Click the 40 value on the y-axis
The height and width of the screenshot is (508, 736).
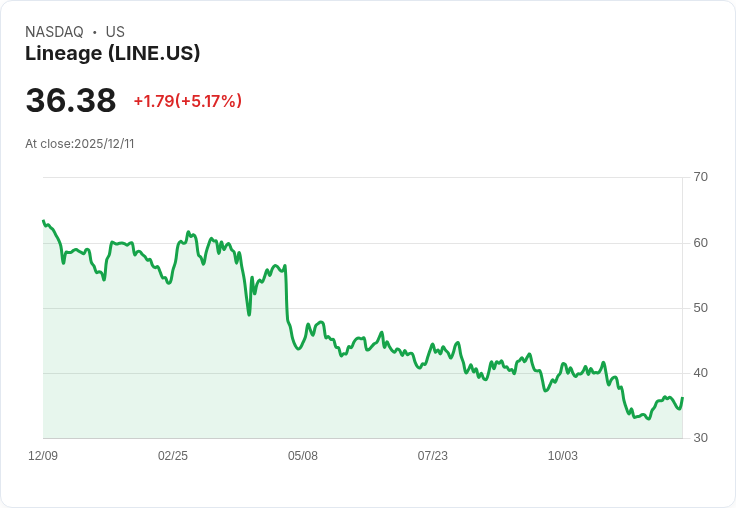tap(700, 373)
